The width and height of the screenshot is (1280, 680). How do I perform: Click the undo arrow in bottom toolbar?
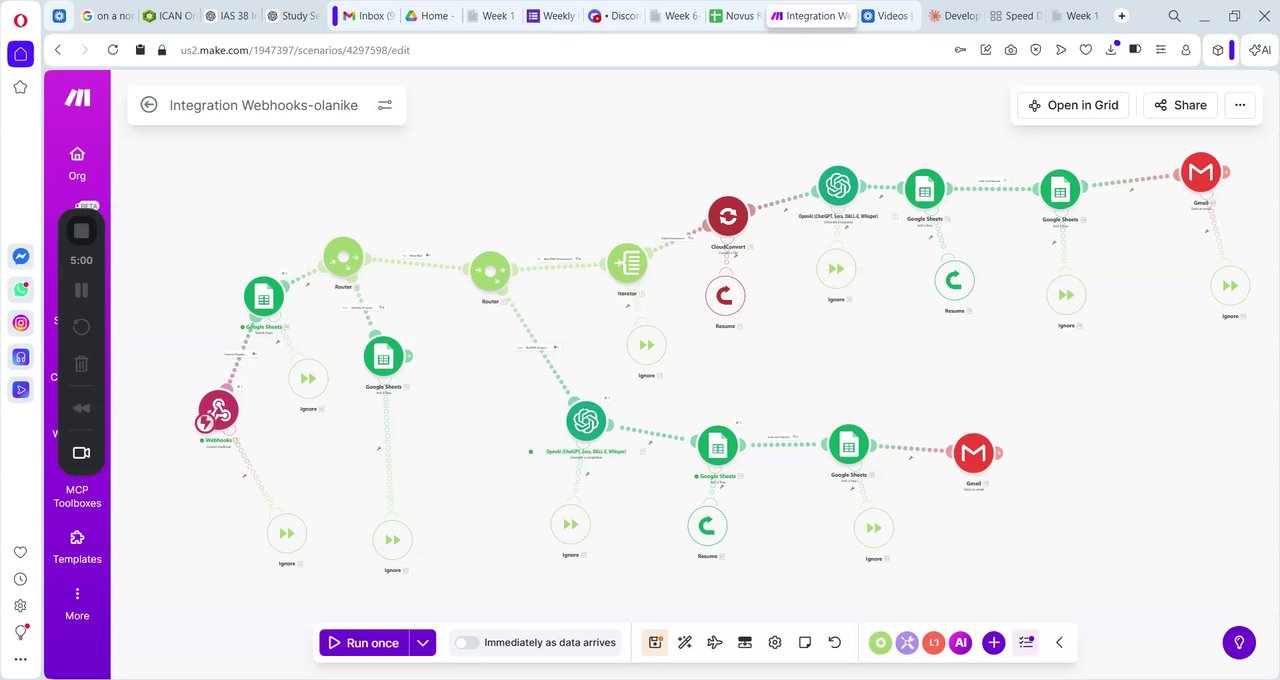[835, 643]
